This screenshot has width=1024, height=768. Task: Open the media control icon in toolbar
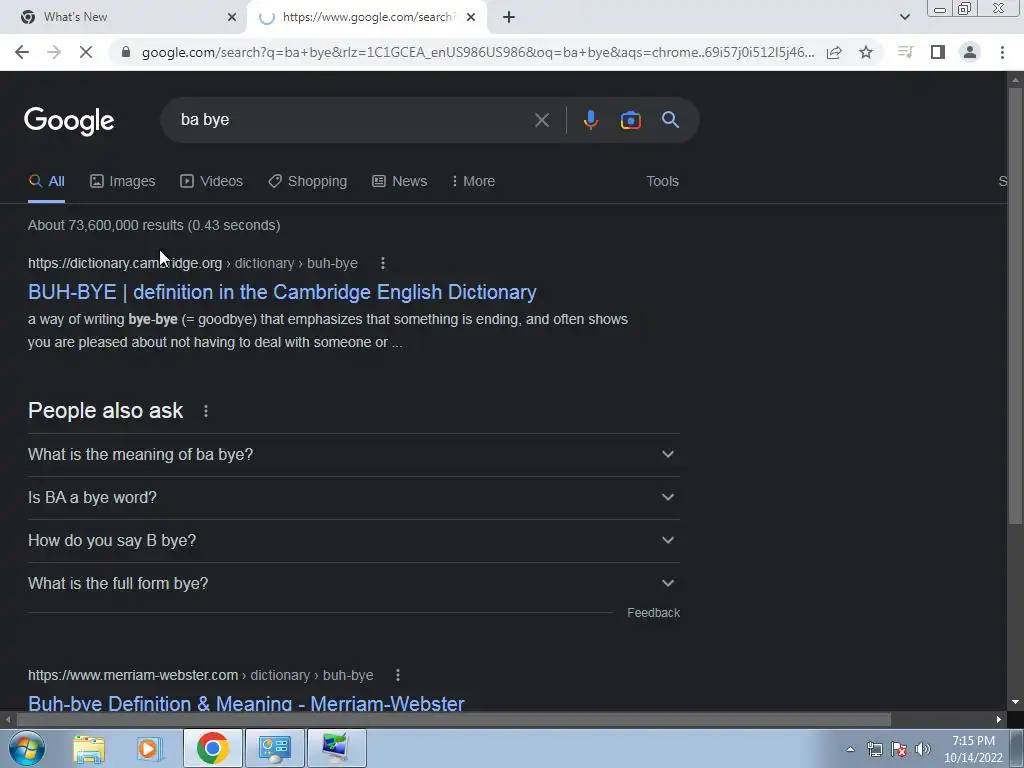point(905,52)
